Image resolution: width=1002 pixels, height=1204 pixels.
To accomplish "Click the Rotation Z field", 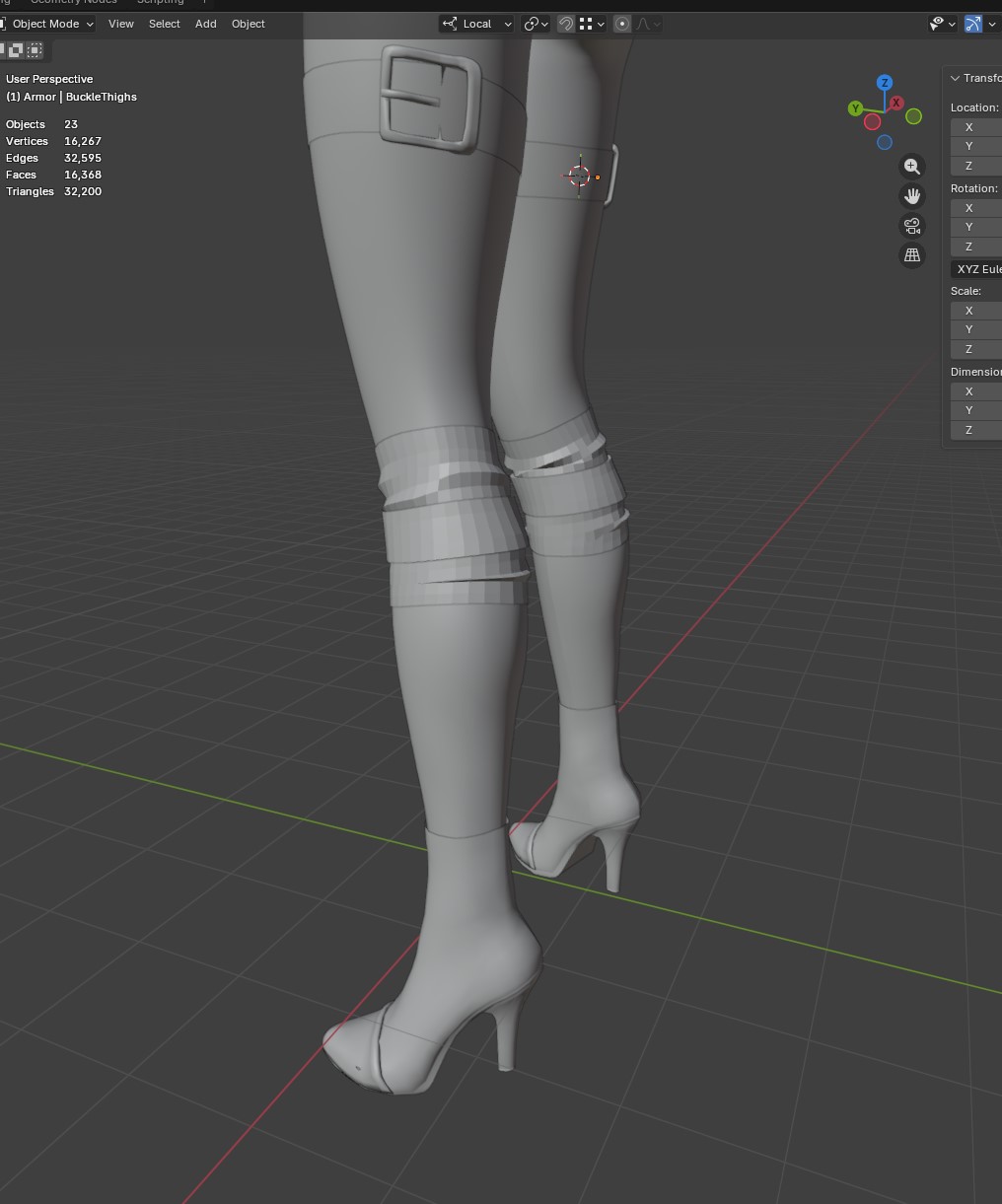I will click(976, 247).
